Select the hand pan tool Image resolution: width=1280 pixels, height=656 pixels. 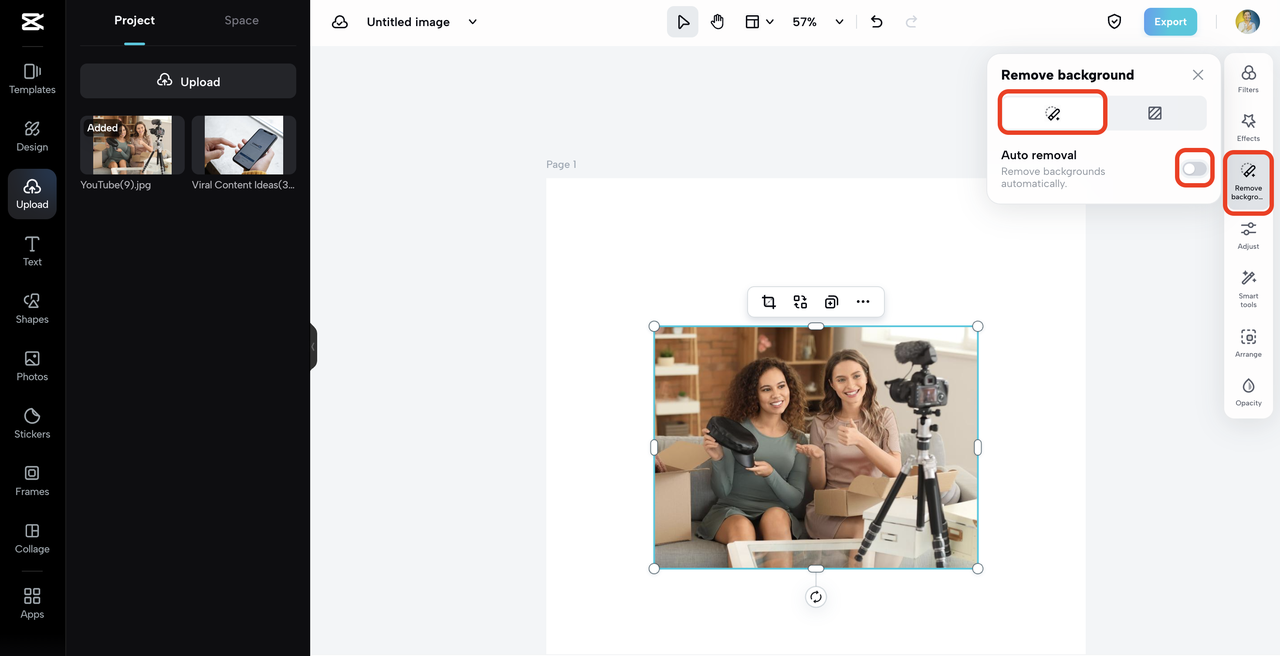pos(718,22)
